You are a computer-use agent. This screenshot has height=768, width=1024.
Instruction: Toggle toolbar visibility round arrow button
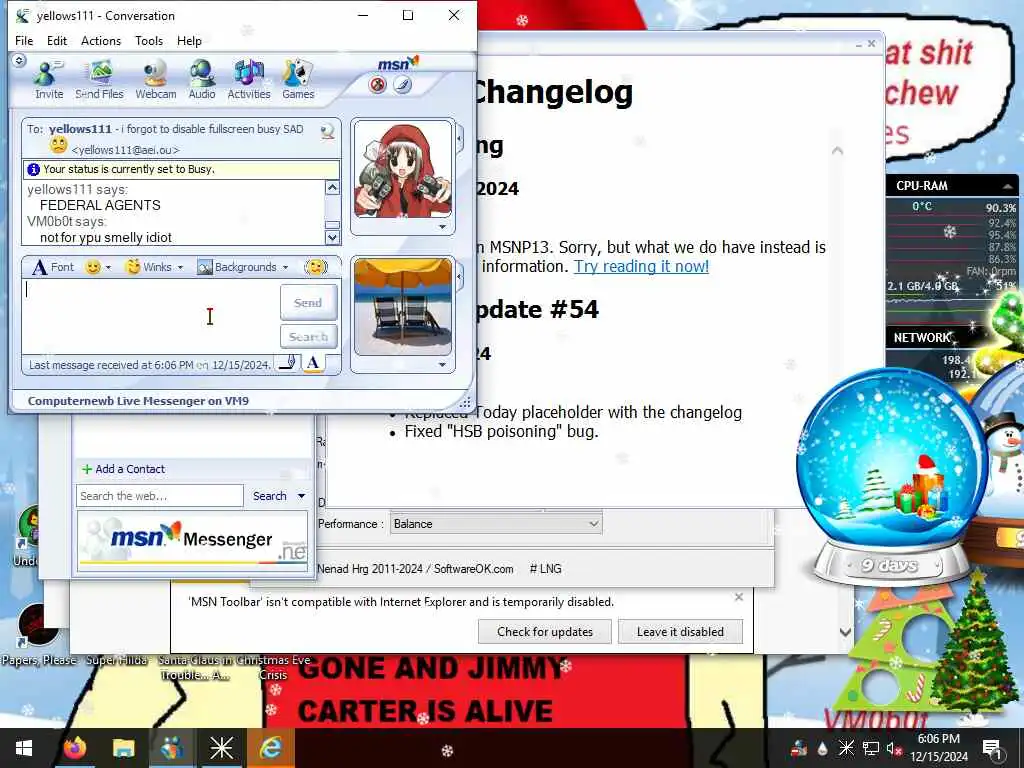[x=19, y=61]
